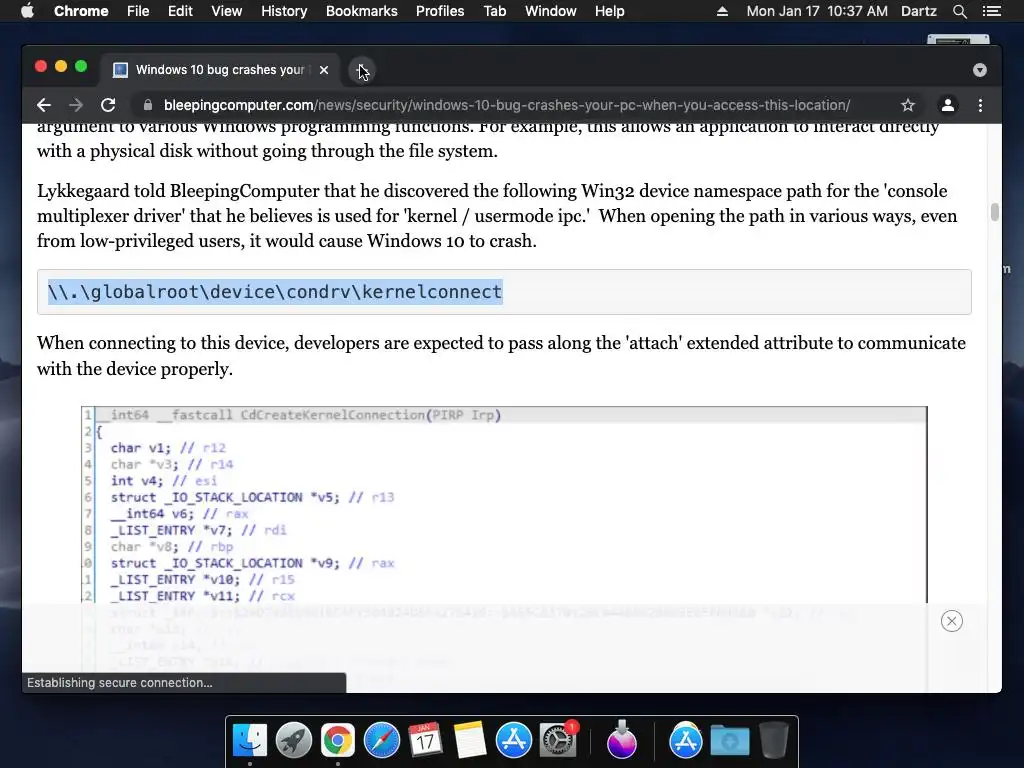Open Chrome's three-dot menu
Image resolution: width=1024 pixels, height=768 pixels.
click(980, 105)
